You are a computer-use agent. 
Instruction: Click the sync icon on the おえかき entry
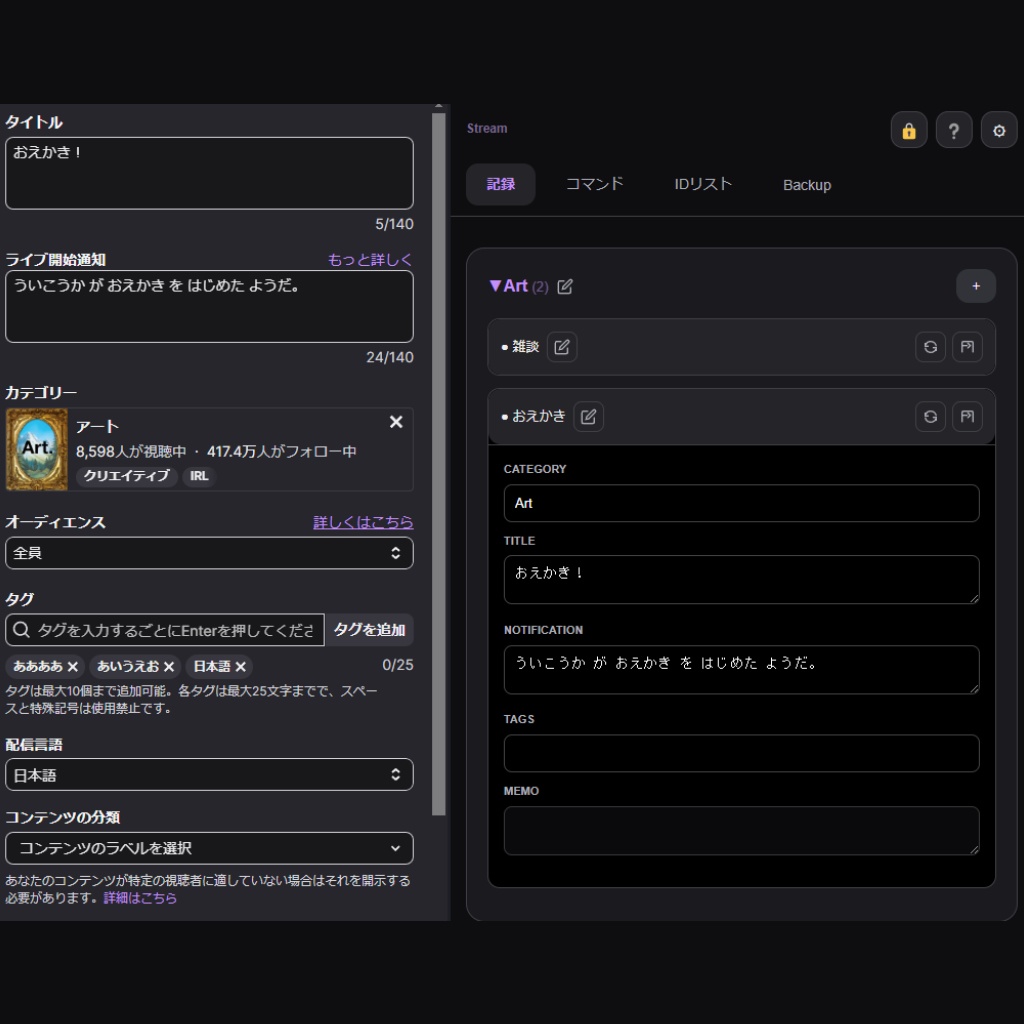point(930,416)
